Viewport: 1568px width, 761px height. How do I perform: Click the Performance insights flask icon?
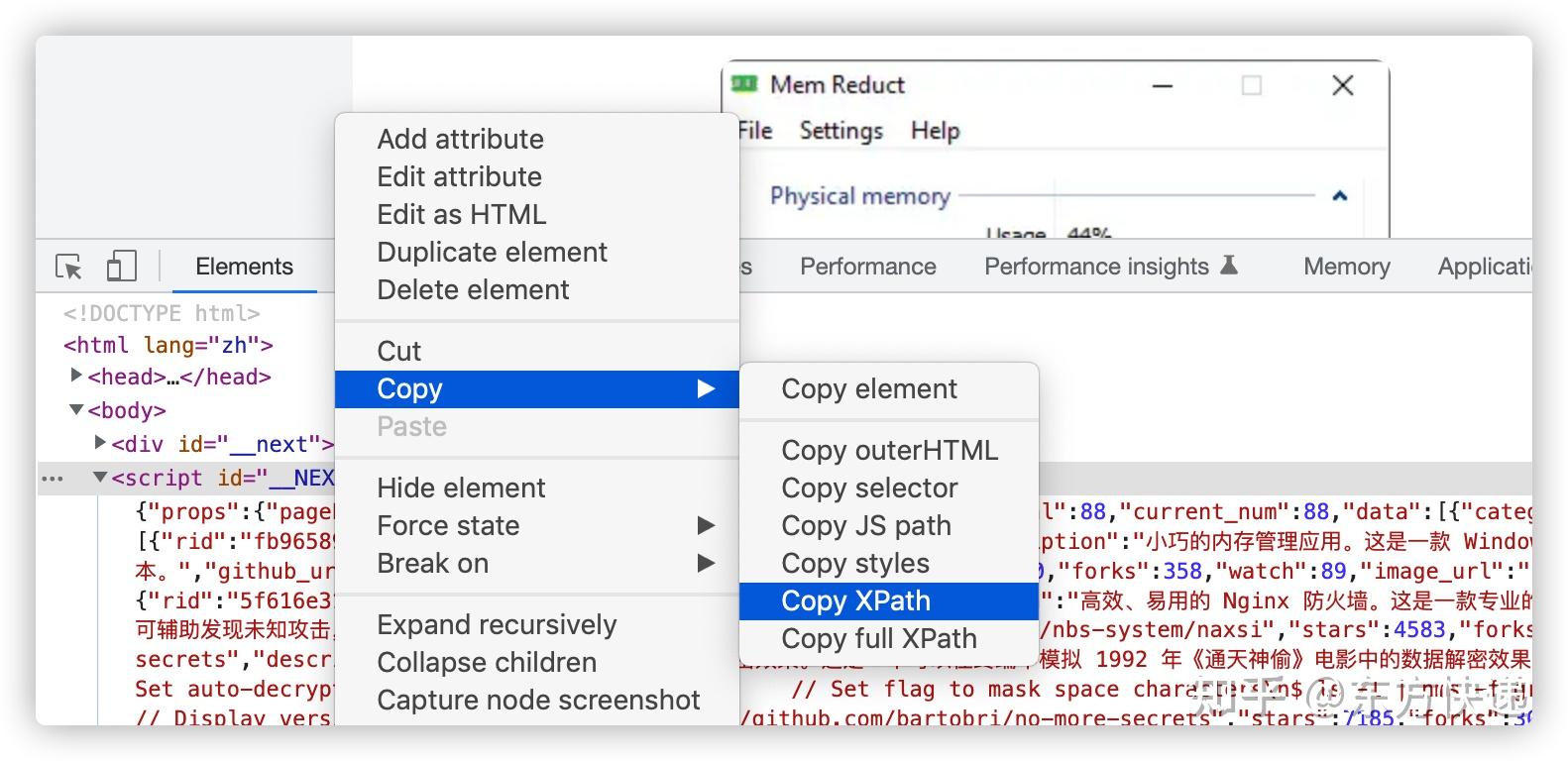pyautogui.click(x=1229, y=266)
